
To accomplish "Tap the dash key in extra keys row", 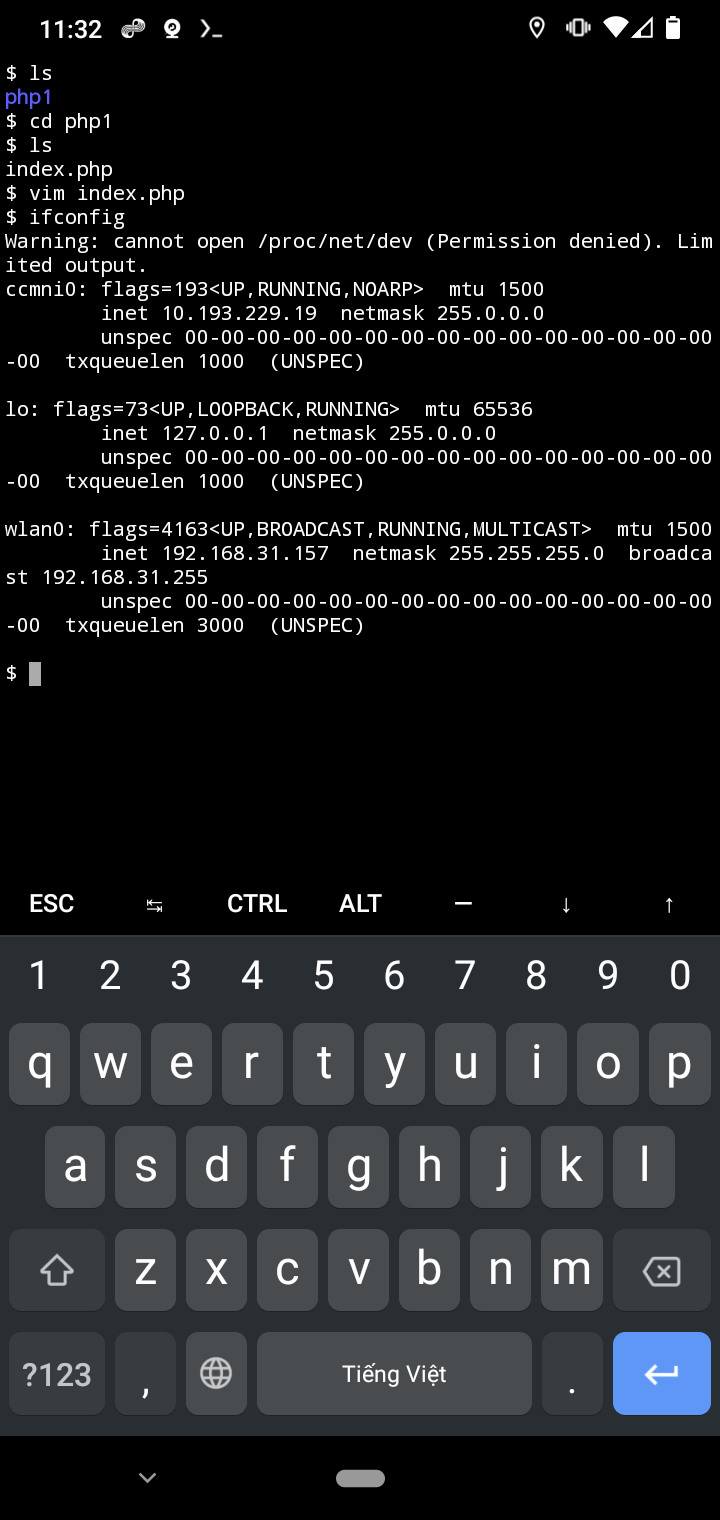I will [x=463, y=904].
